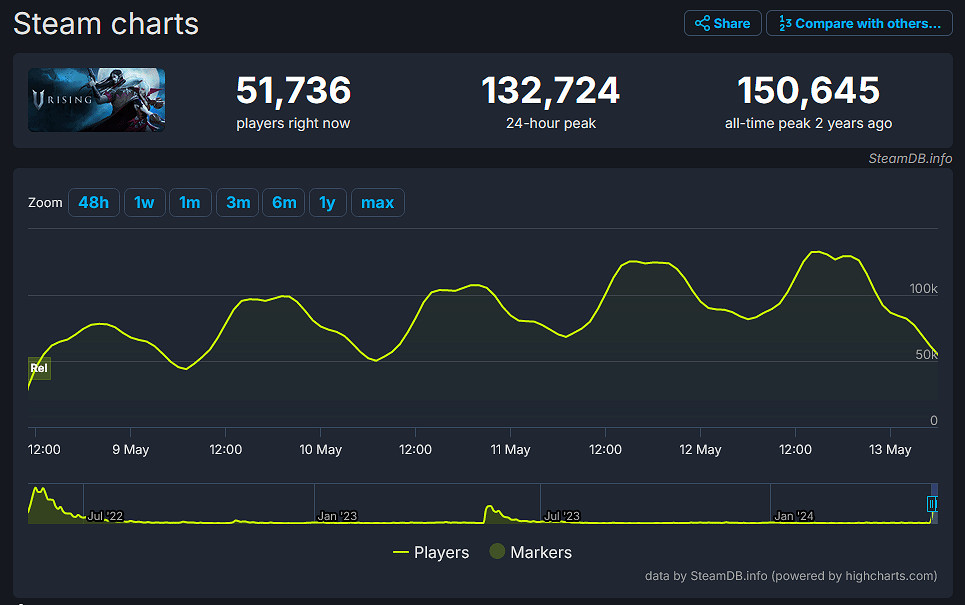Click the share icon in Share button

pyautogui.click(x=702, y=23)
